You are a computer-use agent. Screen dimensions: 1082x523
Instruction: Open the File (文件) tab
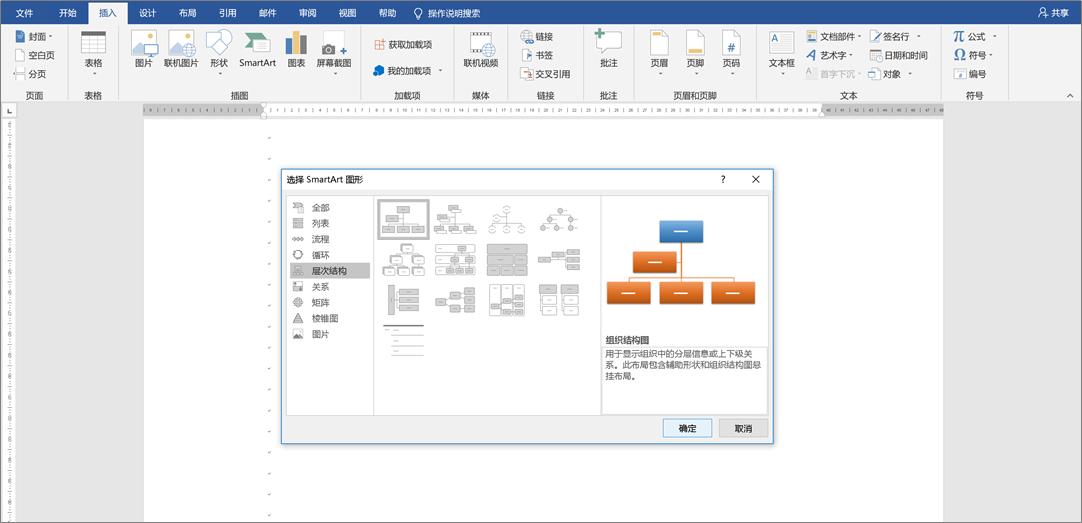(x=25, y=13)
